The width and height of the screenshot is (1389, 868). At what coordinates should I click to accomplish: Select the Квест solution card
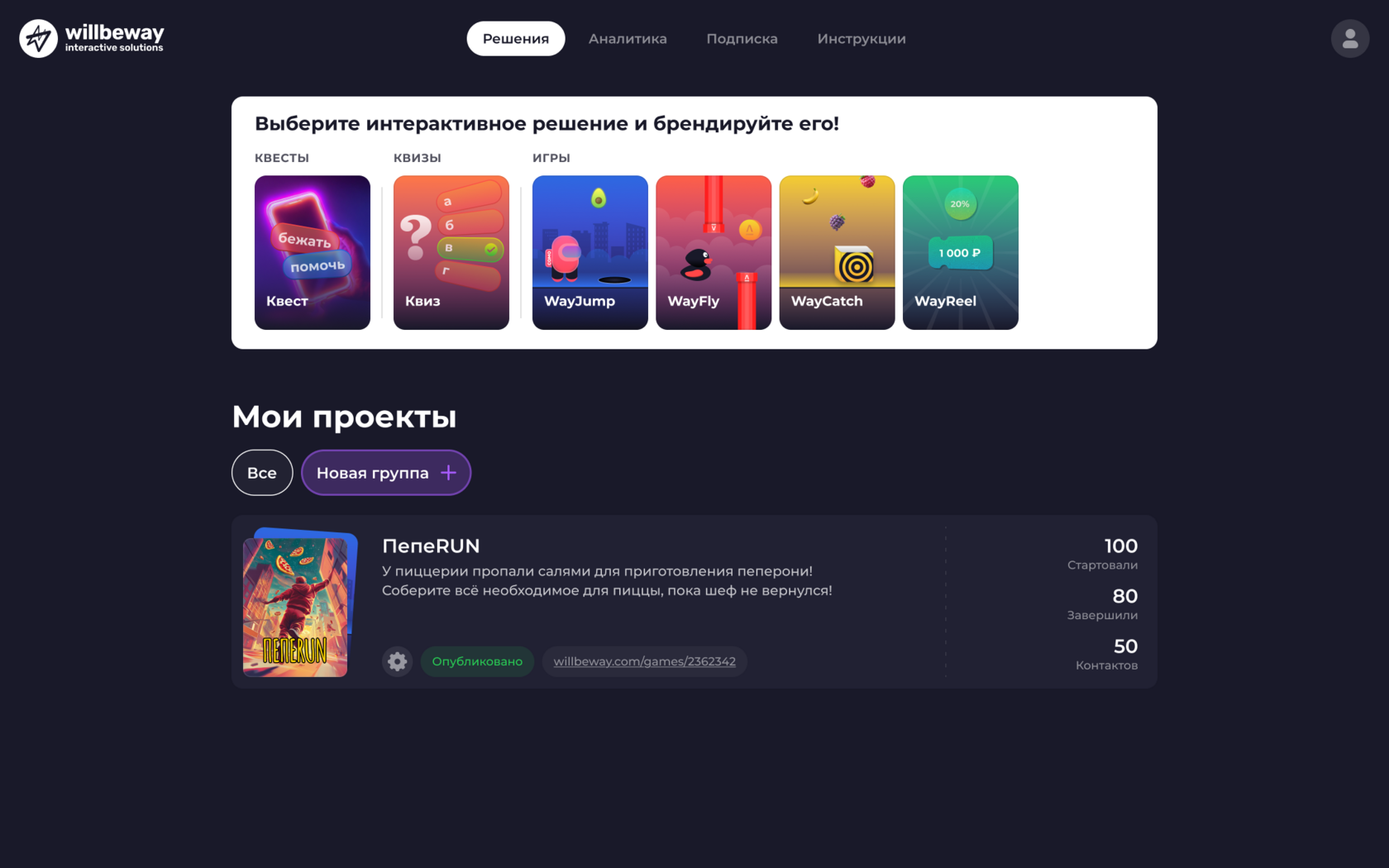(x=313, y=252)
